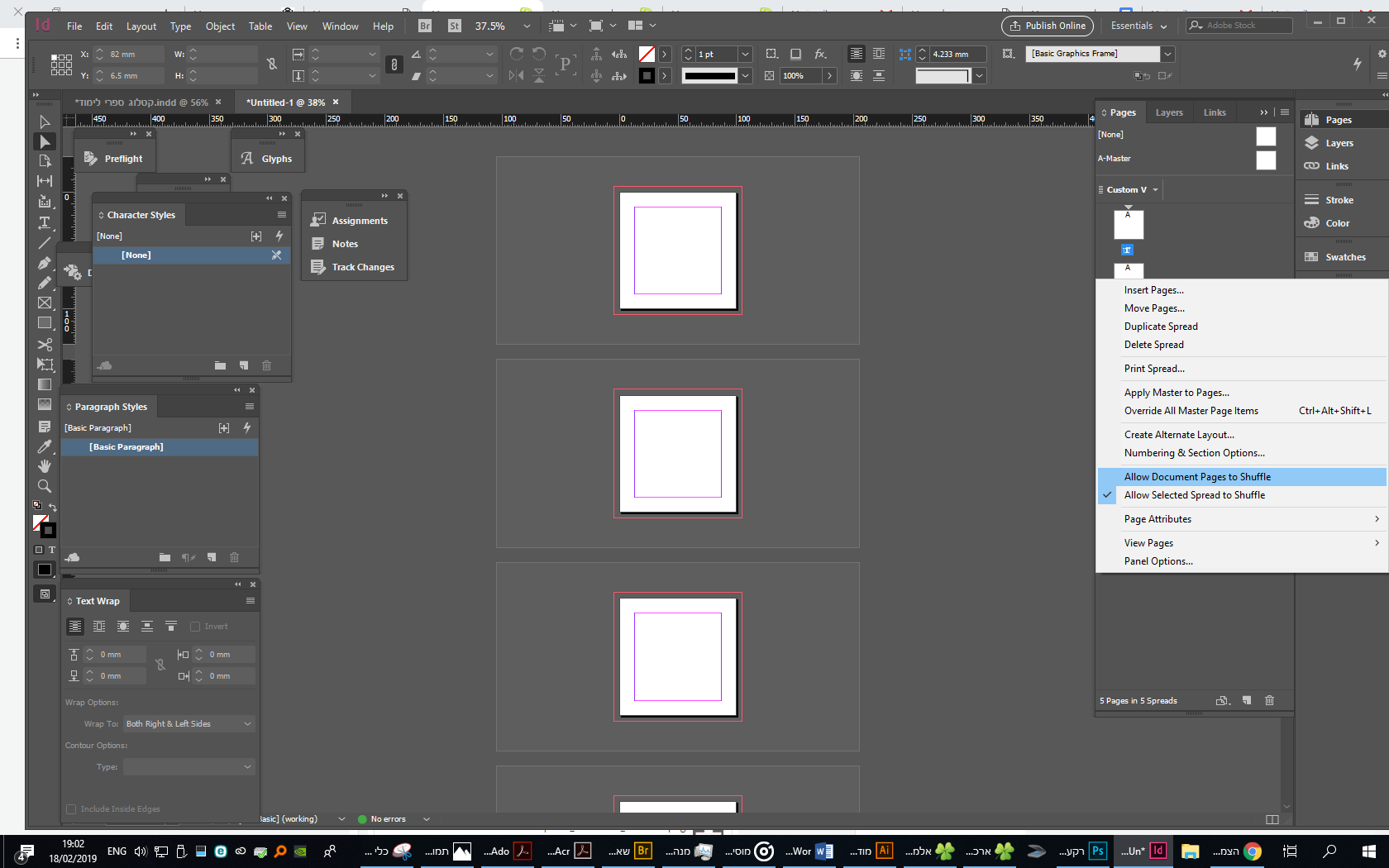The width and height of the screenshot is (1389, 868).
Task: Toggle Allow Selected Spread to Shuffle
Action: [x=1194, y=495]
